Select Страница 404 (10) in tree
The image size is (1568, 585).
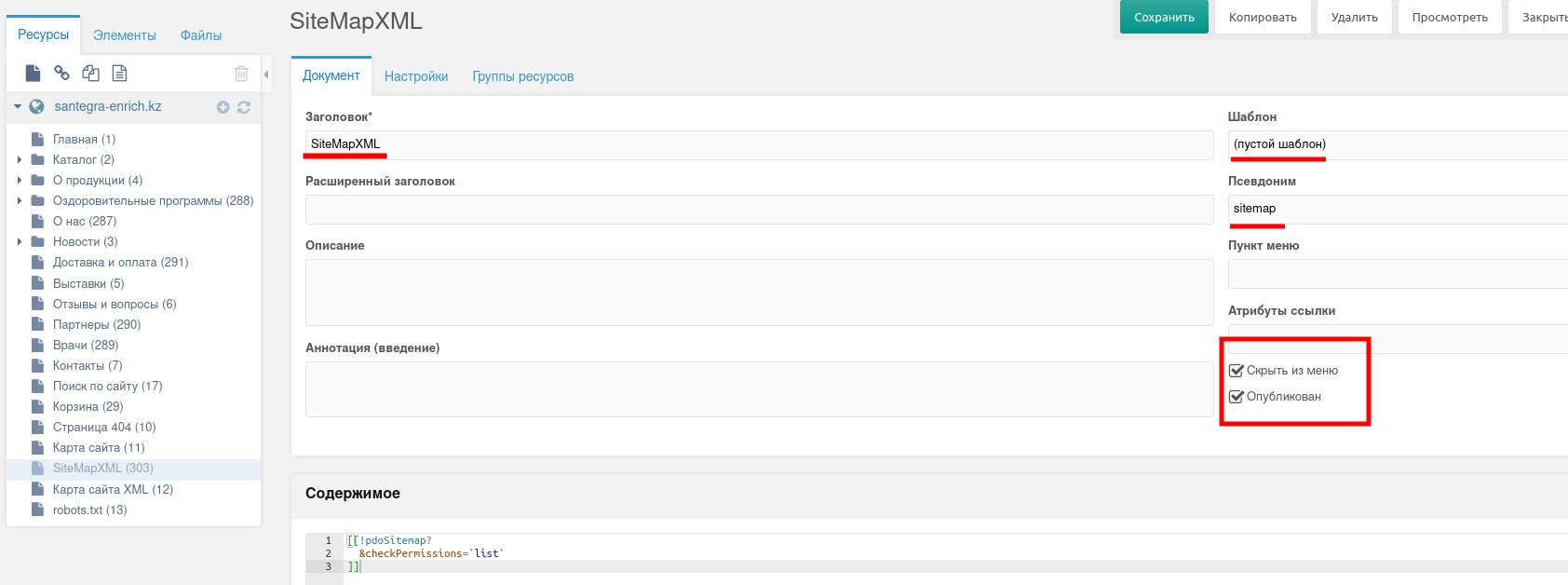click(x=104, y=428)
